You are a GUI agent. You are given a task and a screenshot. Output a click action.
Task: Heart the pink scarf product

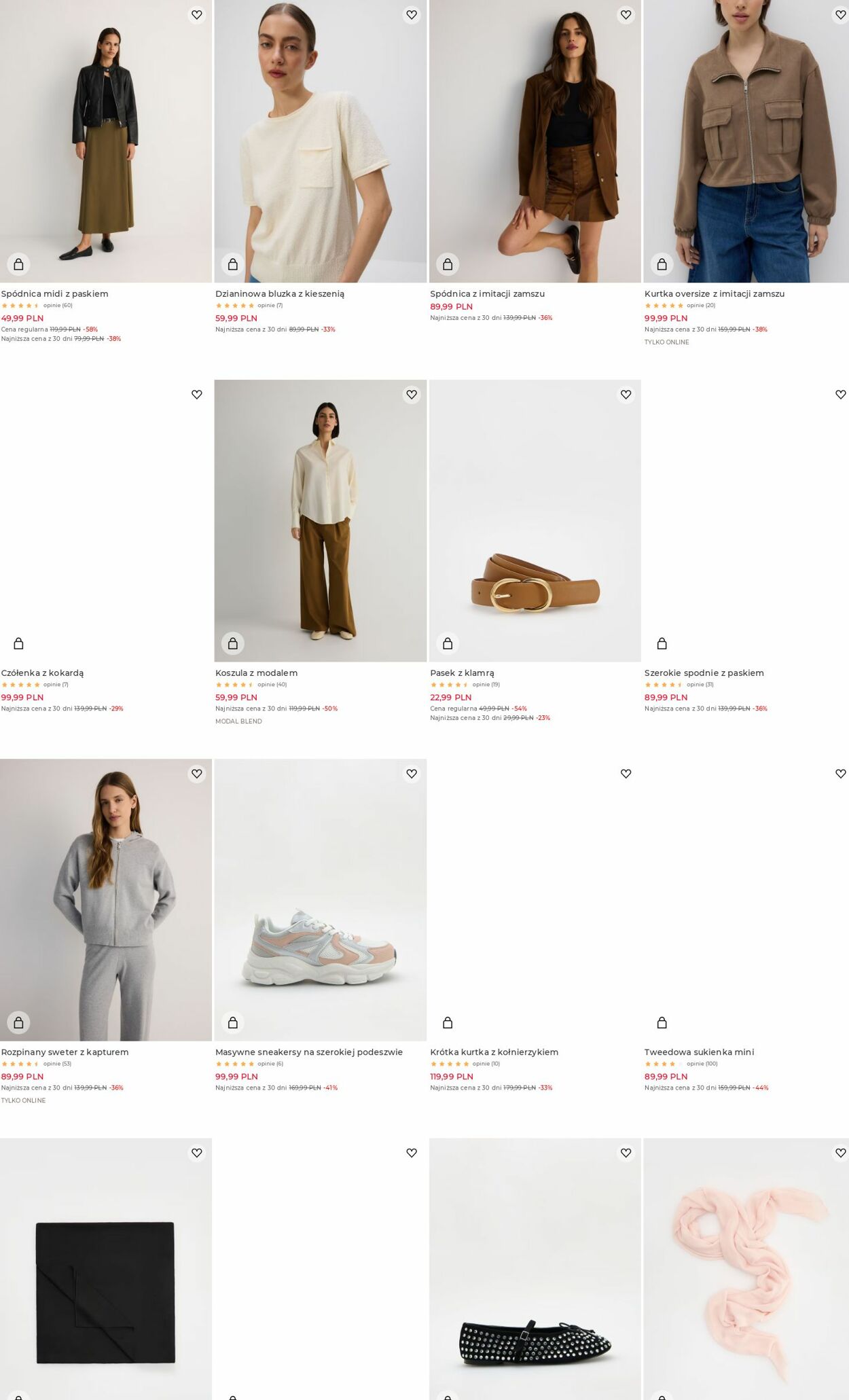[x=840, y=1153]
